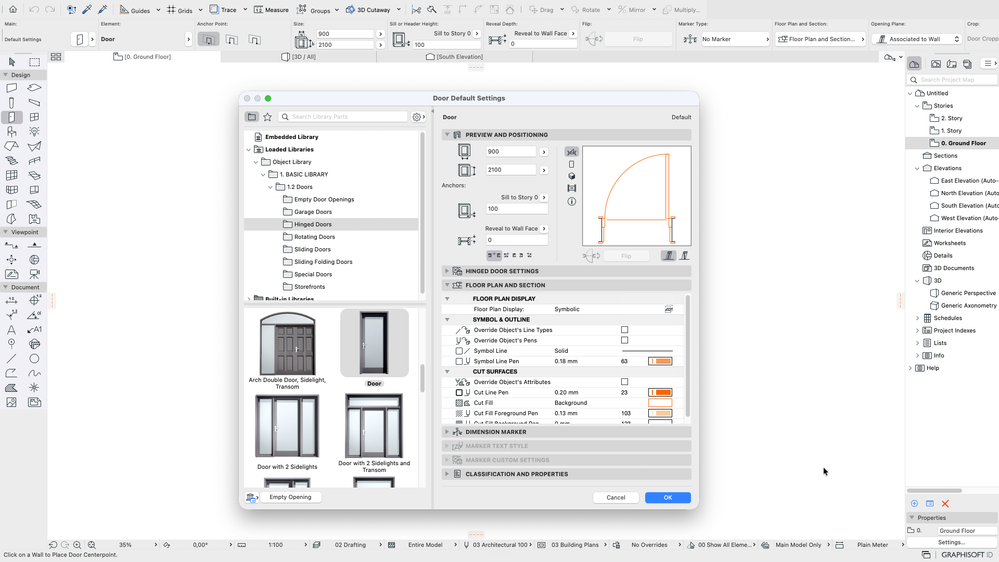Click the info icon beside door preview
The image size is (999, 562).
[x=571, y=201]
